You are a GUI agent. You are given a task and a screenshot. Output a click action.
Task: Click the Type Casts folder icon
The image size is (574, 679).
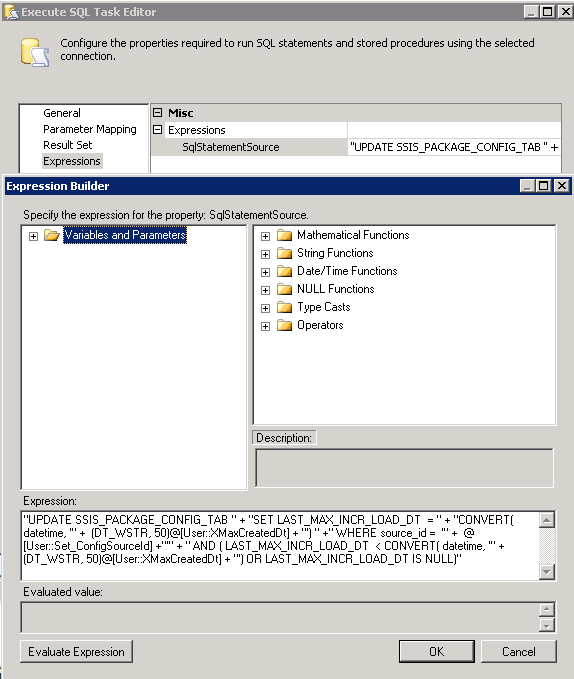click(x=284, y=307)
